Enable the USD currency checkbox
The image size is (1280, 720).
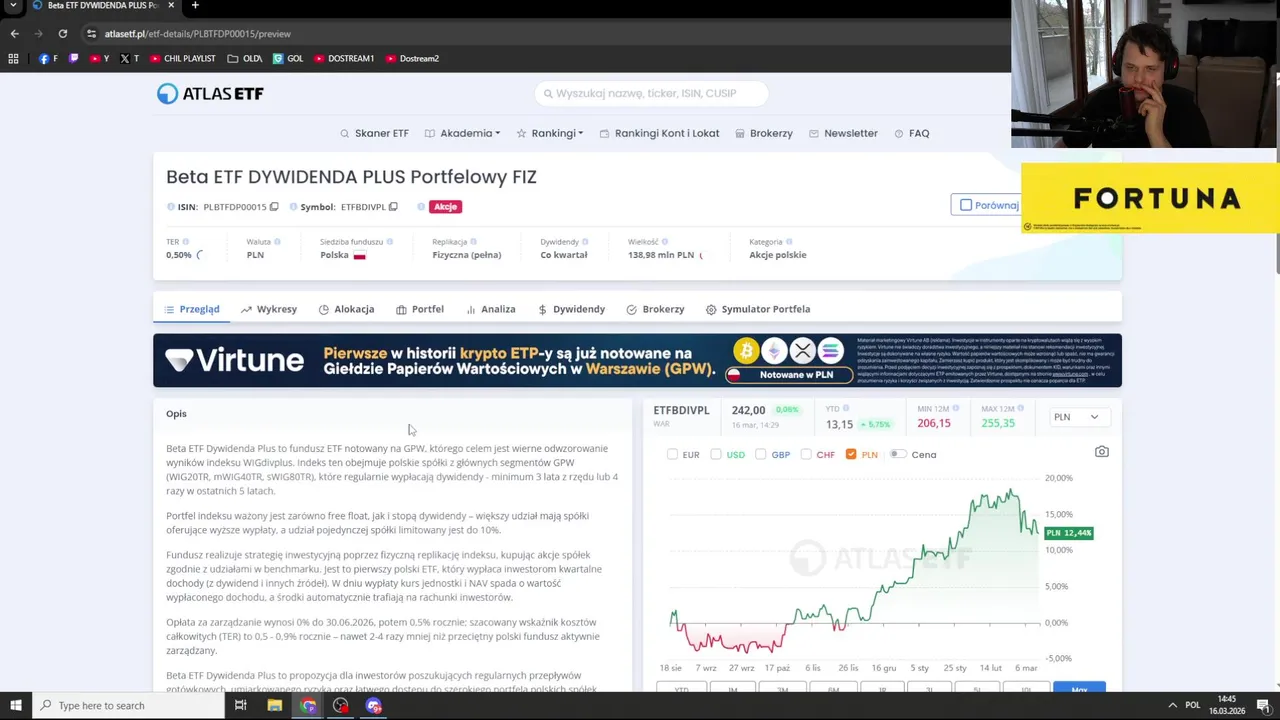(x=716, y=454)
